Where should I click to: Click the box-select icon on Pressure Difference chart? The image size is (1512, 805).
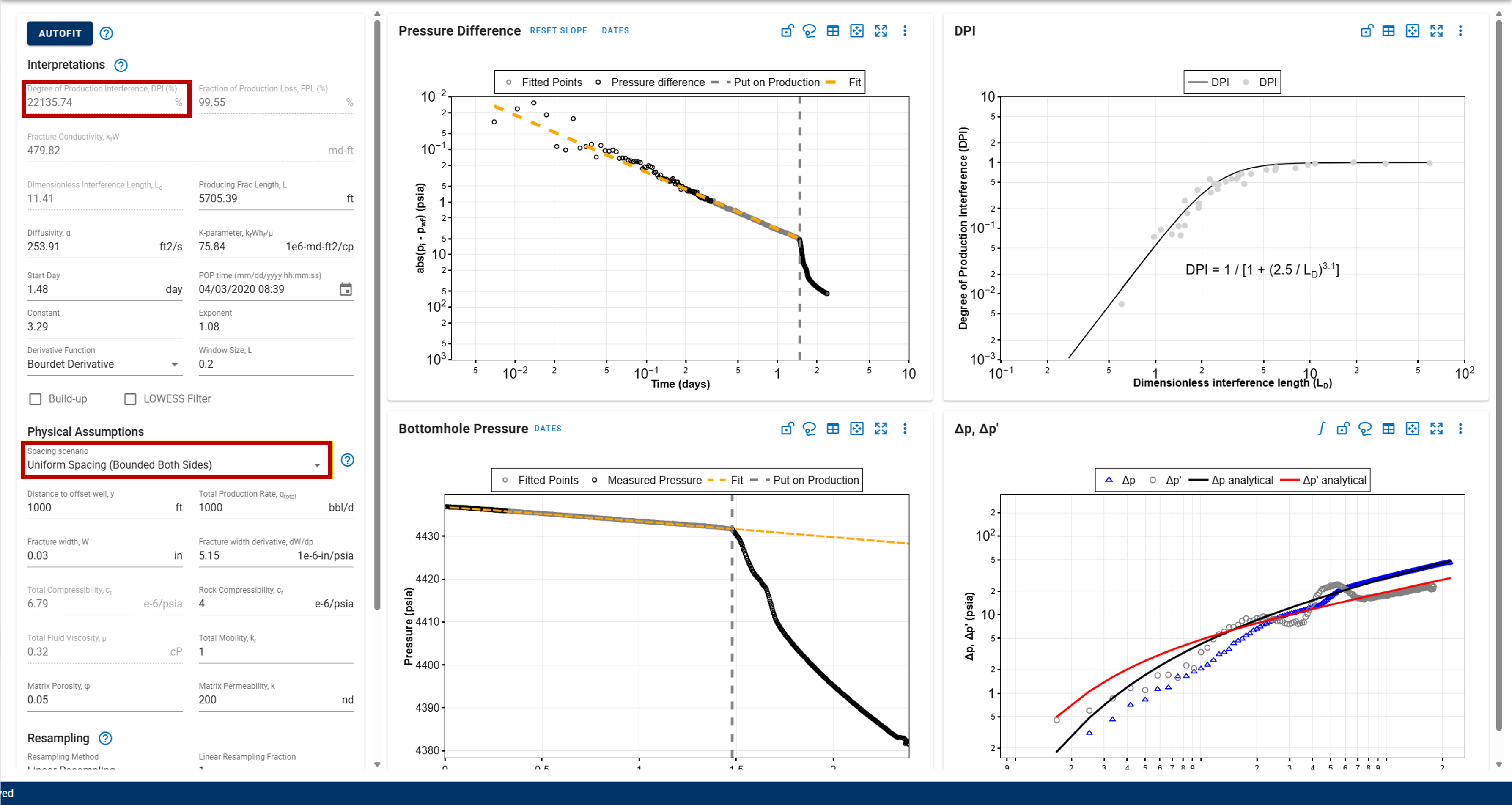coord(857,30)
